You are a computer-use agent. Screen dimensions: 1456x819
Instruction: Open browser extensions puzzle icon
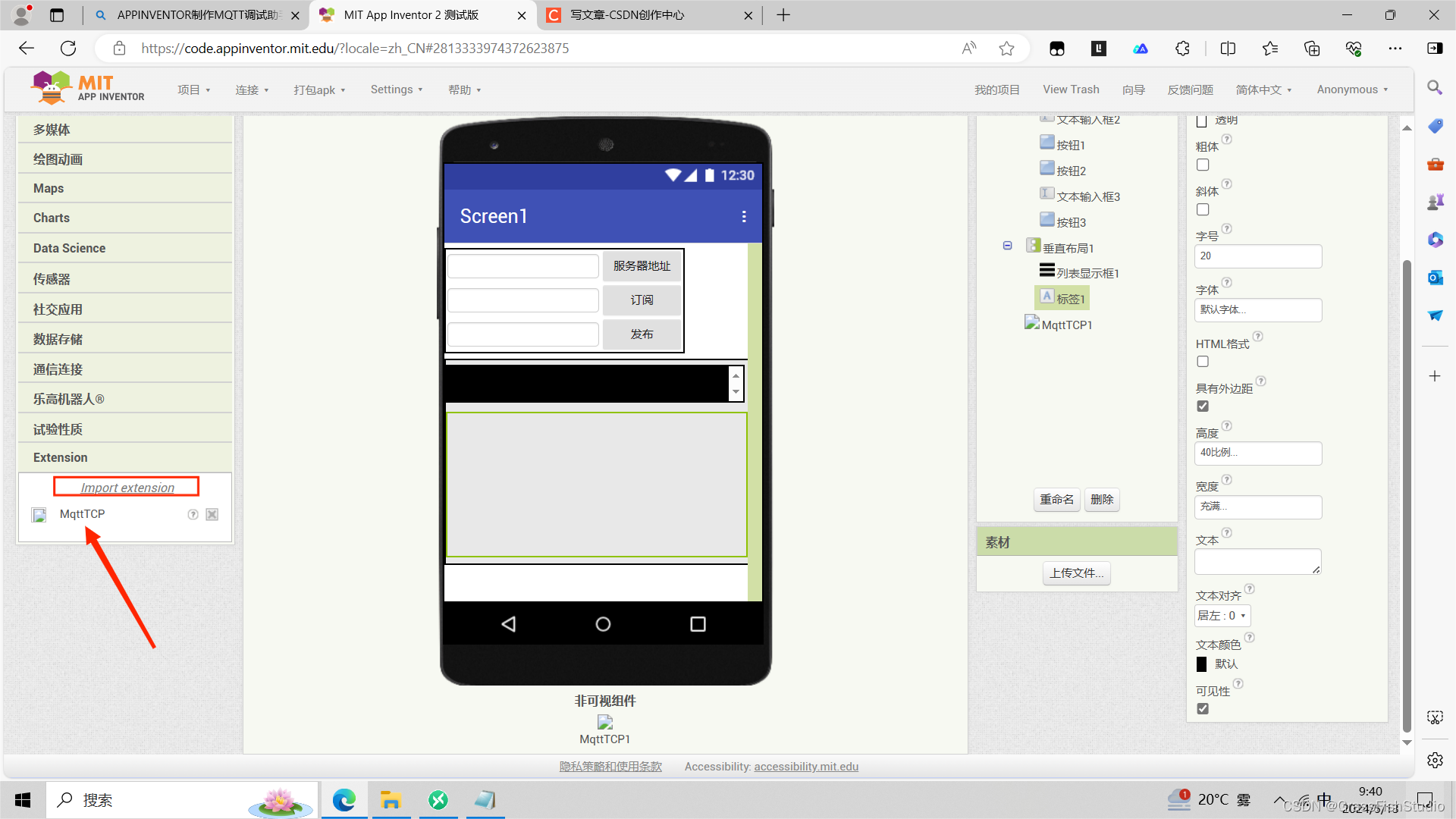tap(1182, 49)
